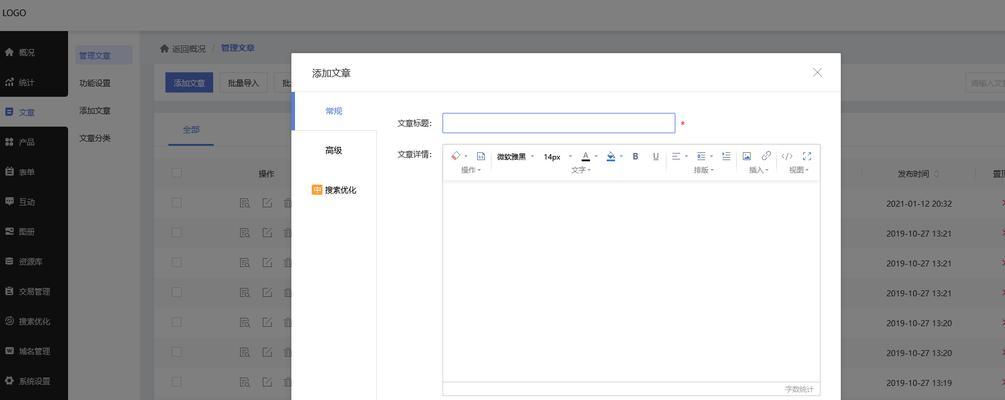Click inside the 文章详情 editor body
1005x400 pixels.
(x=631, y=281)
